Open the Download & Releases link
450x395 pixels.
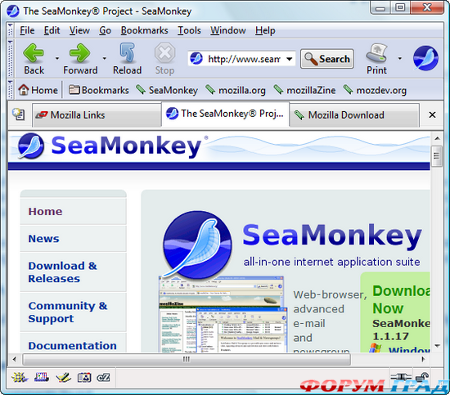(63, 272)
